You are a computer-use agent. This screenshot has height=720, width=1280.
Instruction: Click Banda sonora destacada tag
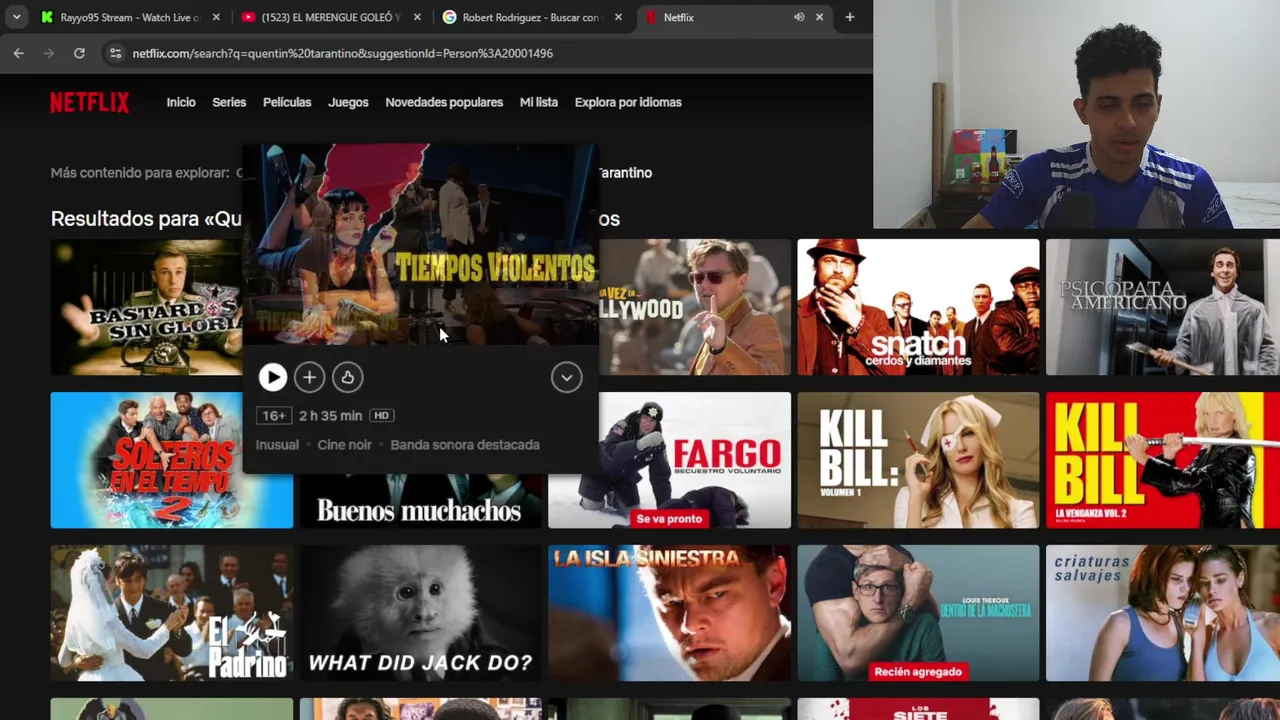click(x=465, y=445)
